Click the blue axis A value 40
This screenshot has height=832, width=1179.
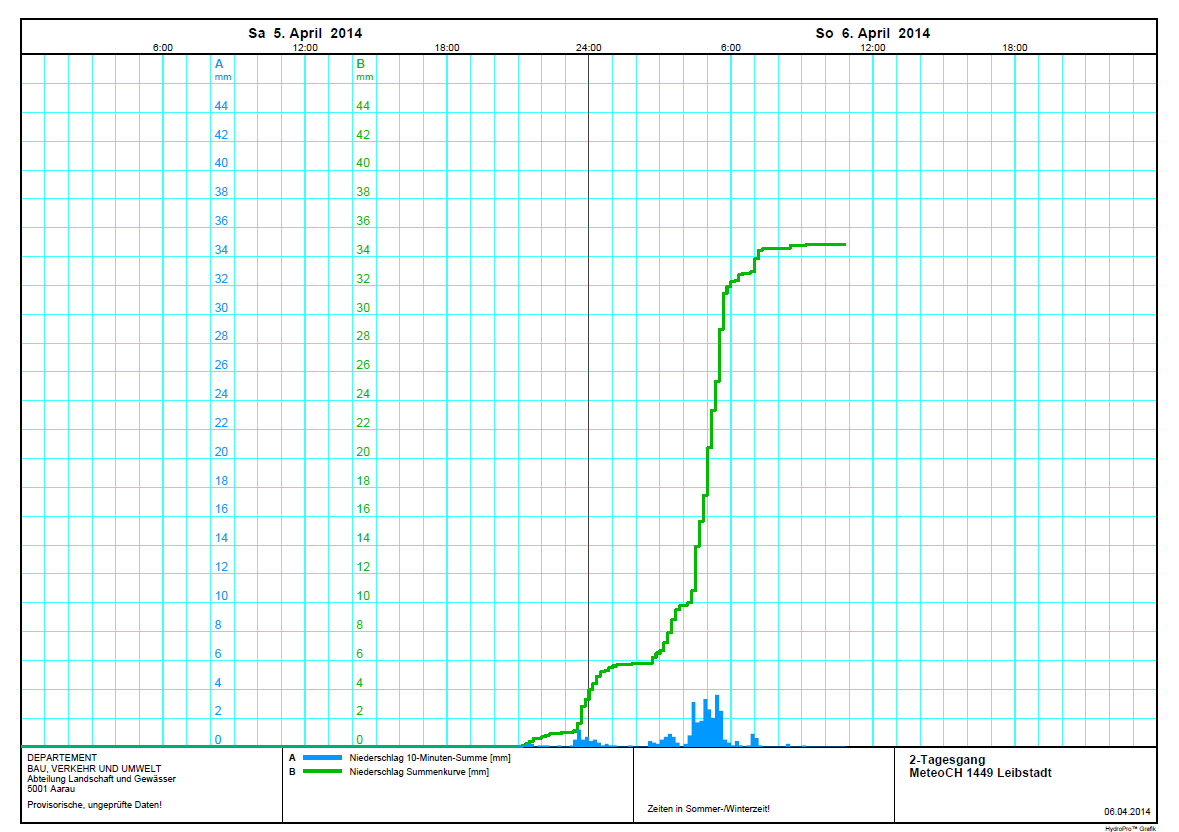(221, 163)
